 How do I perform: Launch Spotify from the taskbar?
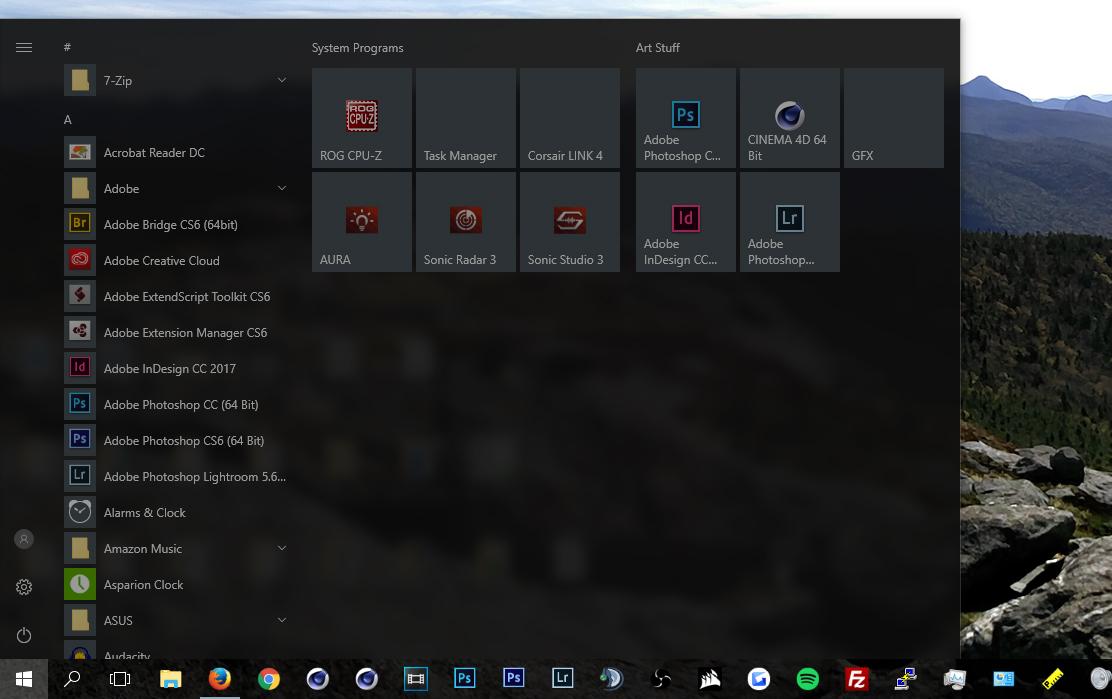[808, 679]
